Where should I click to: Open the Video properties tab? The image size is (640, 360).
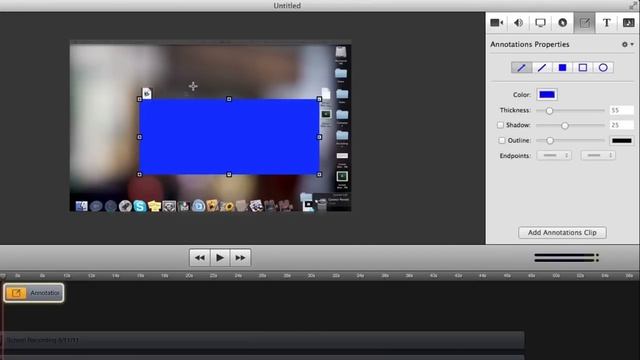(x=497, y=22)
